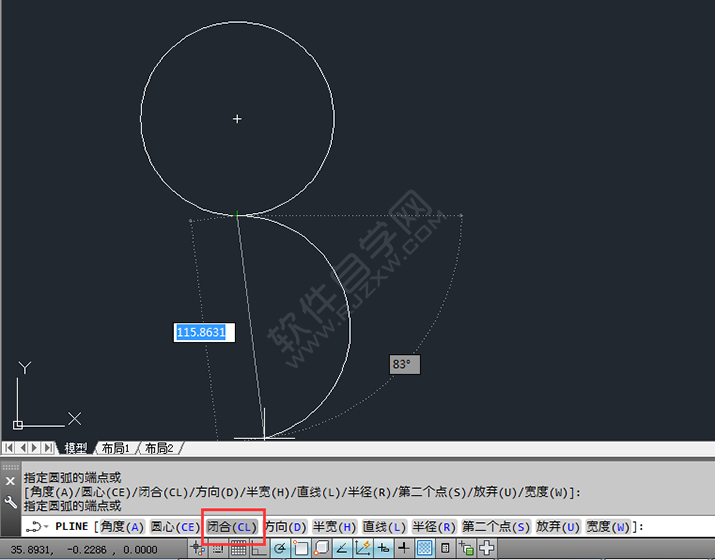715x560 pixels.
Task: Click Dynamic UCS icon with lightning bolt
Action: 363,548
